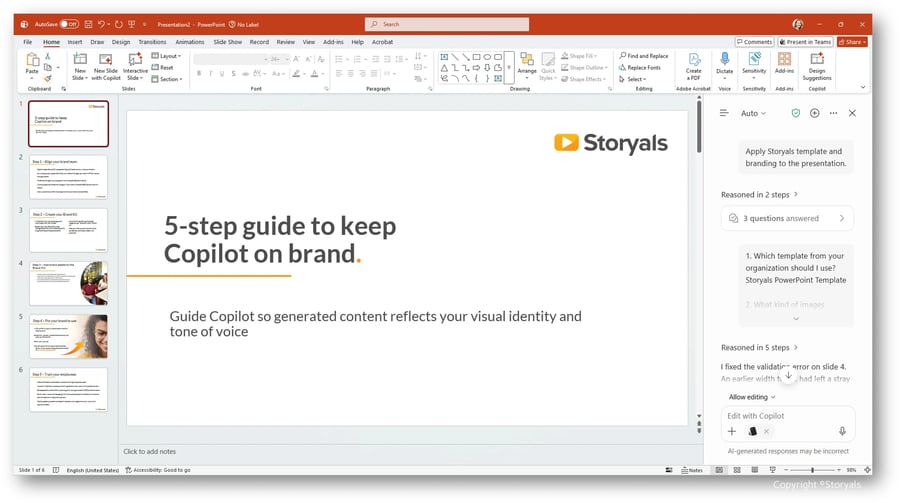Insert a New Slide

click(80, 66)
